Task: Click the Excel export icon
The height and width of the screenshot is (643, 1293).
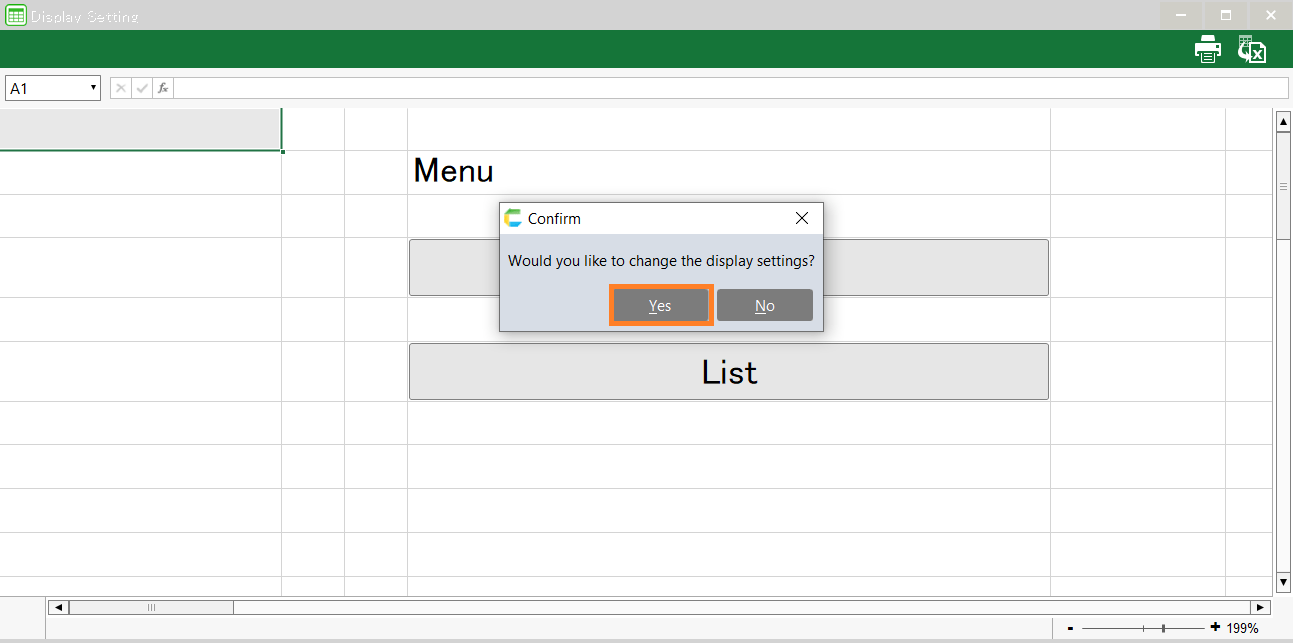Action: [1252, 49]
